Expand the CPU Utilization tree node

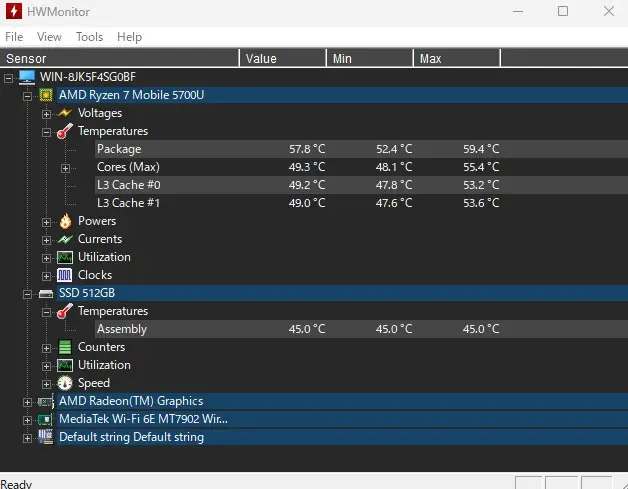[x=47, y=257]
